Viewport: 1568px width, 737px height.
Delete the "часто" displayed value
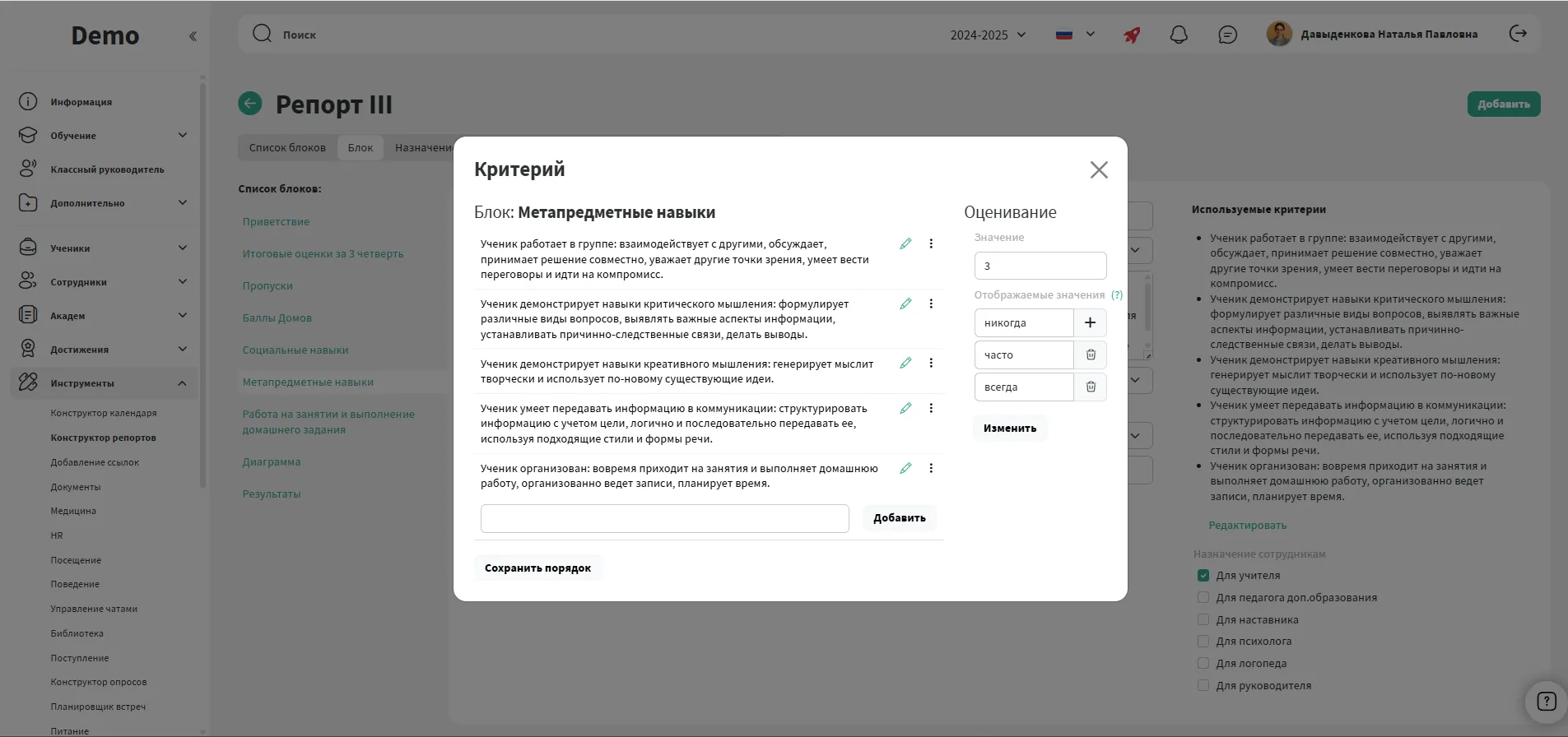(x=1091, y=355)
